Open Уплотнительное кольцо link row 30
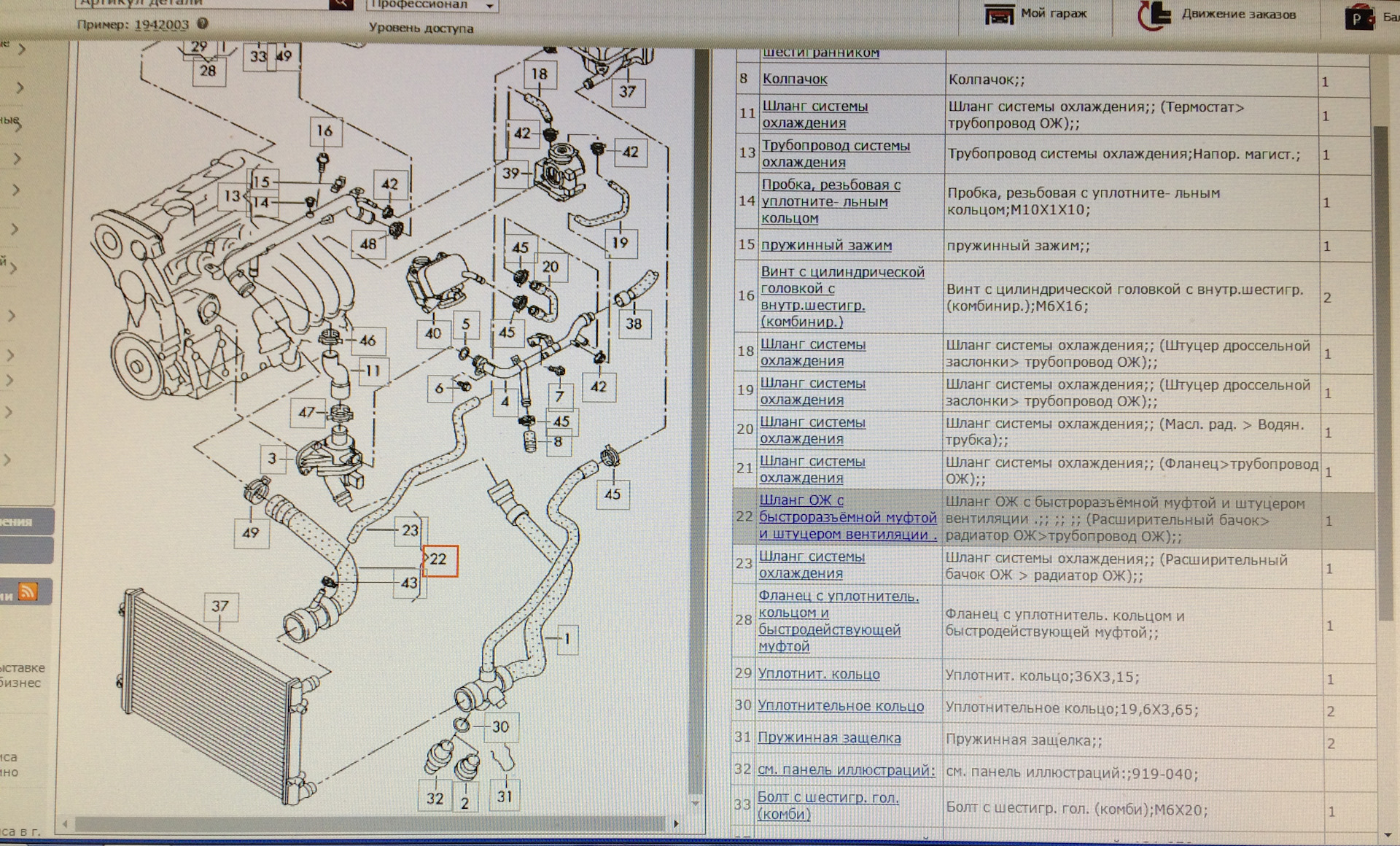 click(840, 706)
